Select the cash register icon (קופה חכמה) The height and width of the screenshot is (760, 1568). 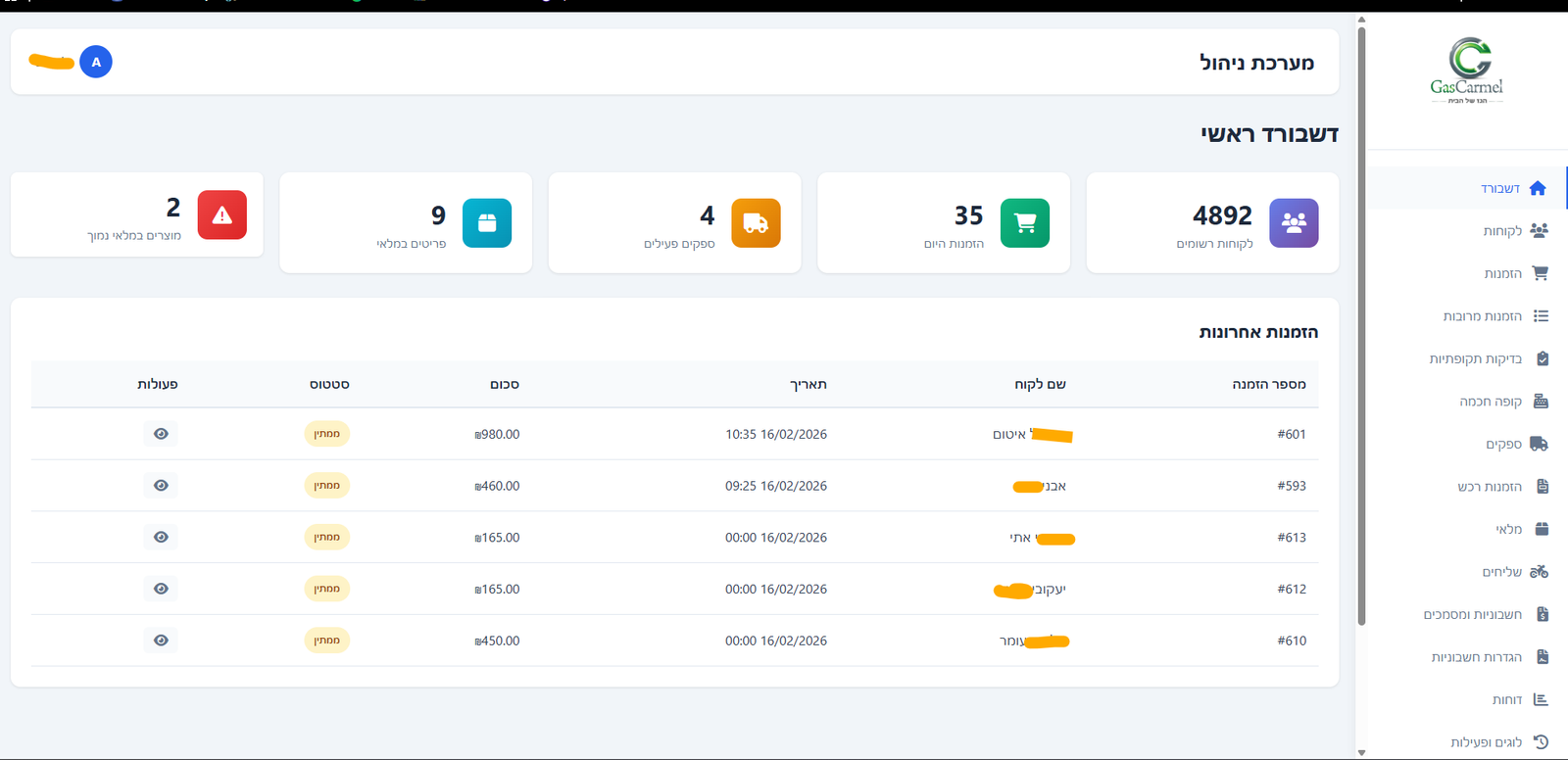[x=1541, y=401]
